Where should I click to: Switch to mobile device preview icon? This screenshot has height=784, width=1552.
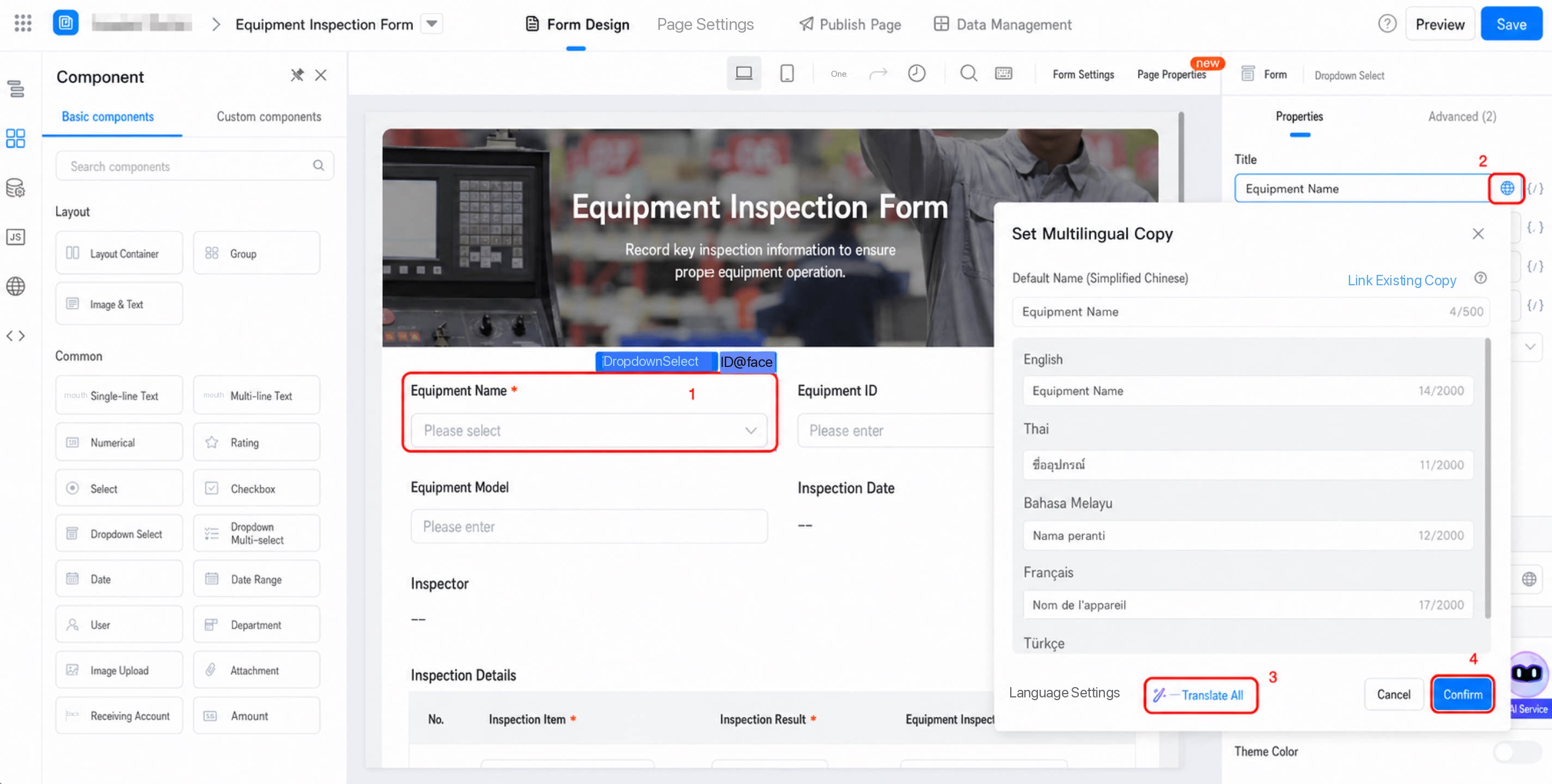(x=787, y=73)
